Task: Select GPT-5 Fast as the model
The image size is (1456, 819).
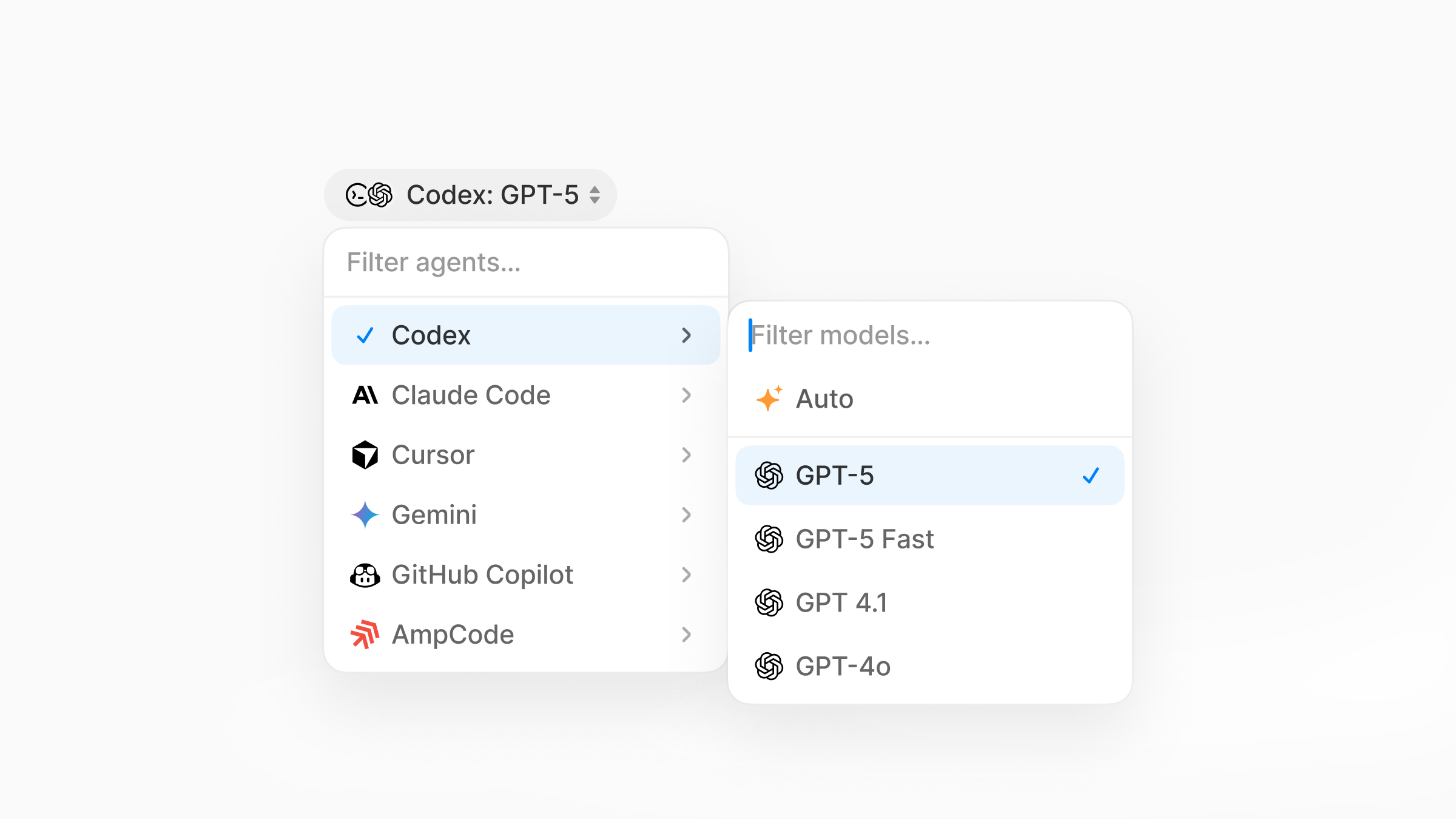Action: pyautogui.click(x=864, y=539)
